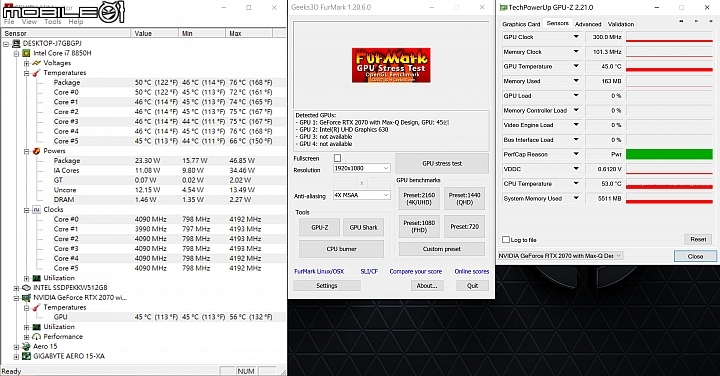Screen dimensions: 720x376
Task: Click the Voltages lightning icon
Action: coord(36,63)
